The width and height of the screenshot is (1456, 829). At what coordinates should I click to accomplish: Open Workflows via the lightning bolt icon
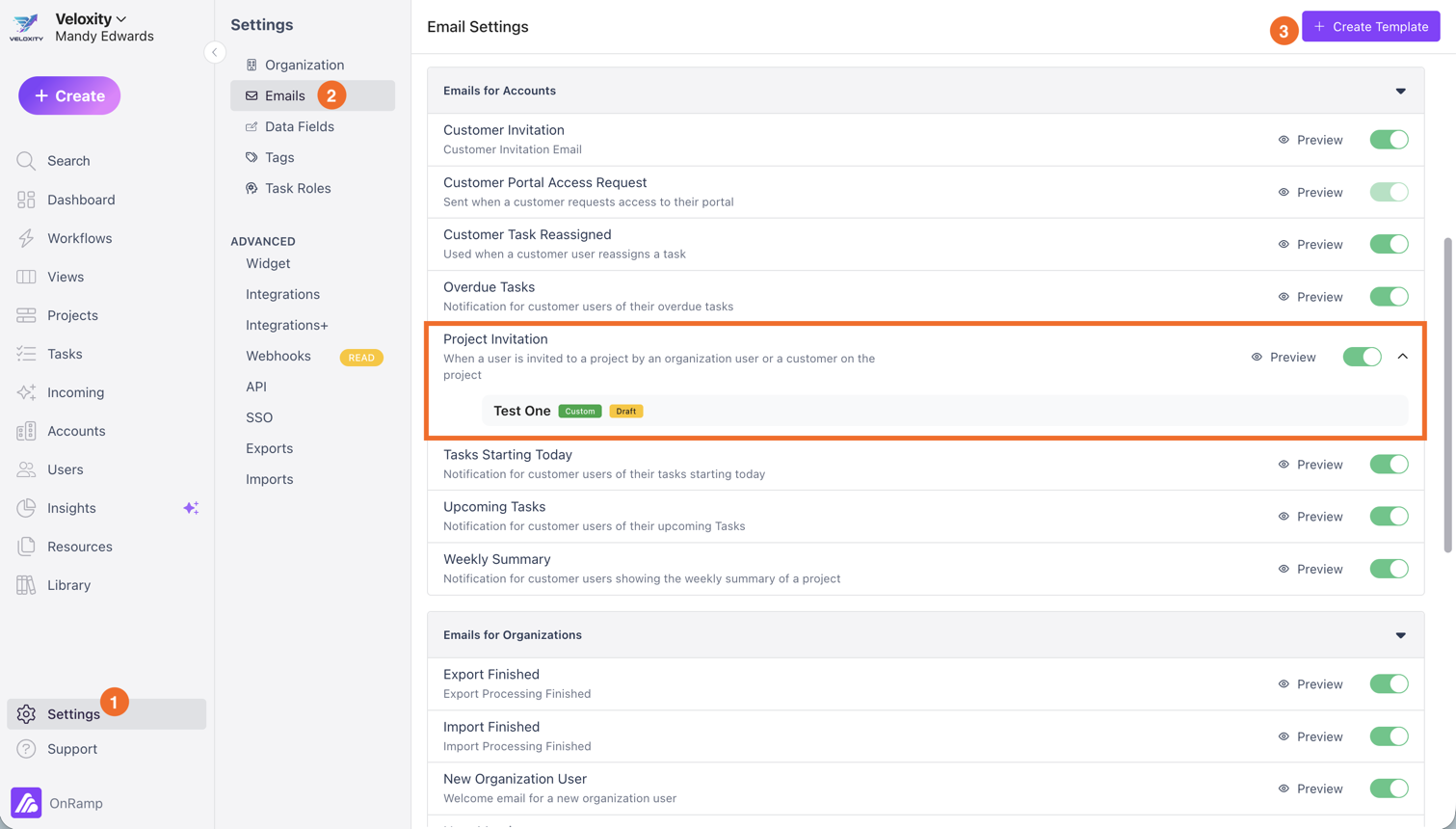coord(26,238)
